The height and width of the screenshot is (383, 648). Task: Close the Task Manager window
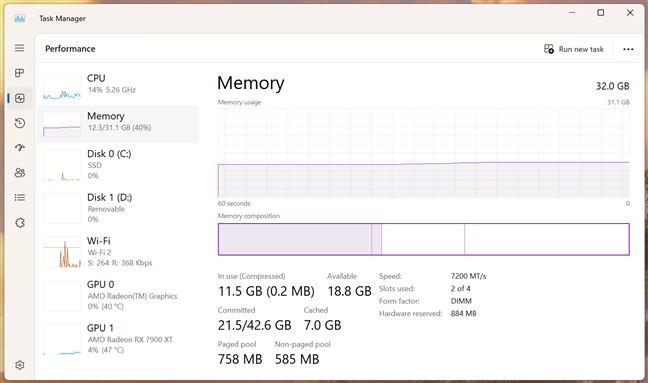[x=630, y=13]
